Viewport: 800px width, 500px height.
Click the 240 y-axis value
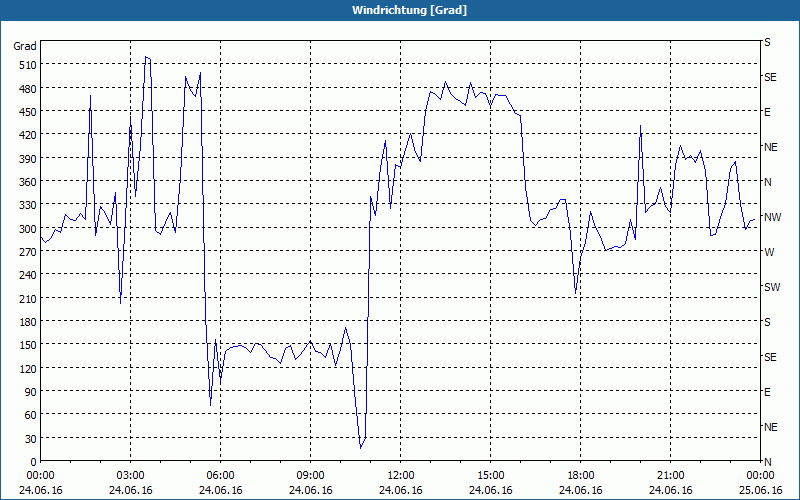(x=28, y=275)
